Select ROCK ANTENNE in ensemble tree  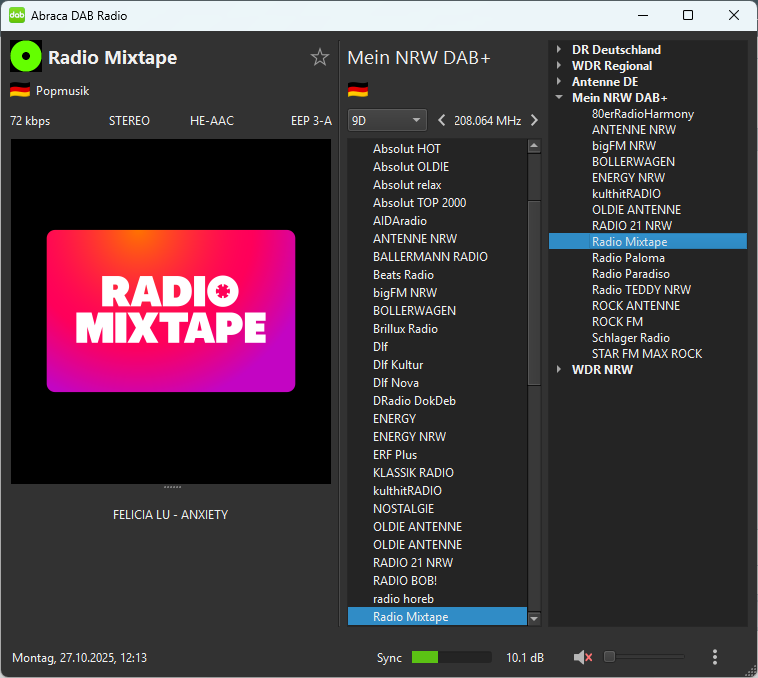click(x=635, y=306)
